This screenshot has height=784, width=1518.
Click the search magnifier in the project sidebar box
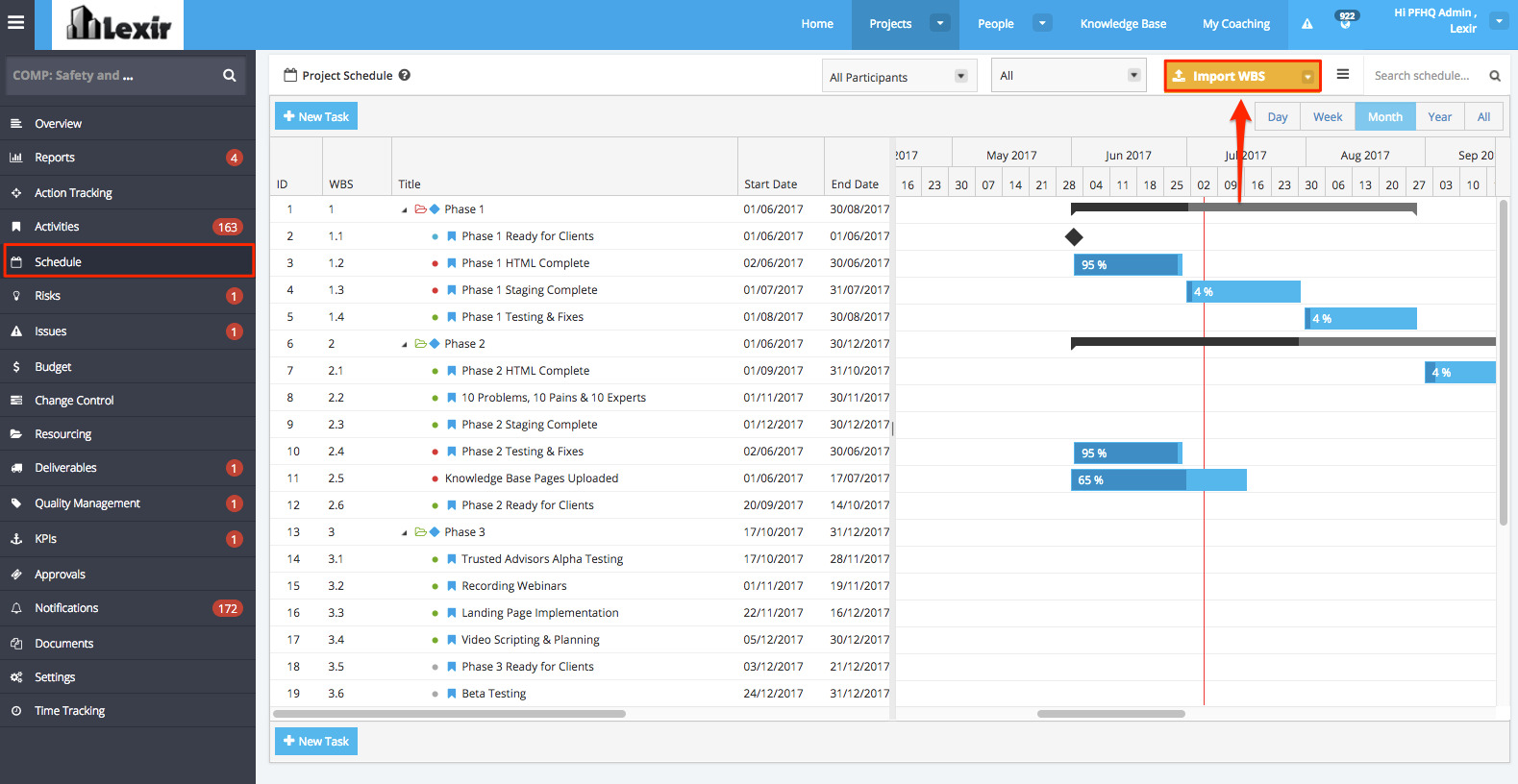(230, 75)
